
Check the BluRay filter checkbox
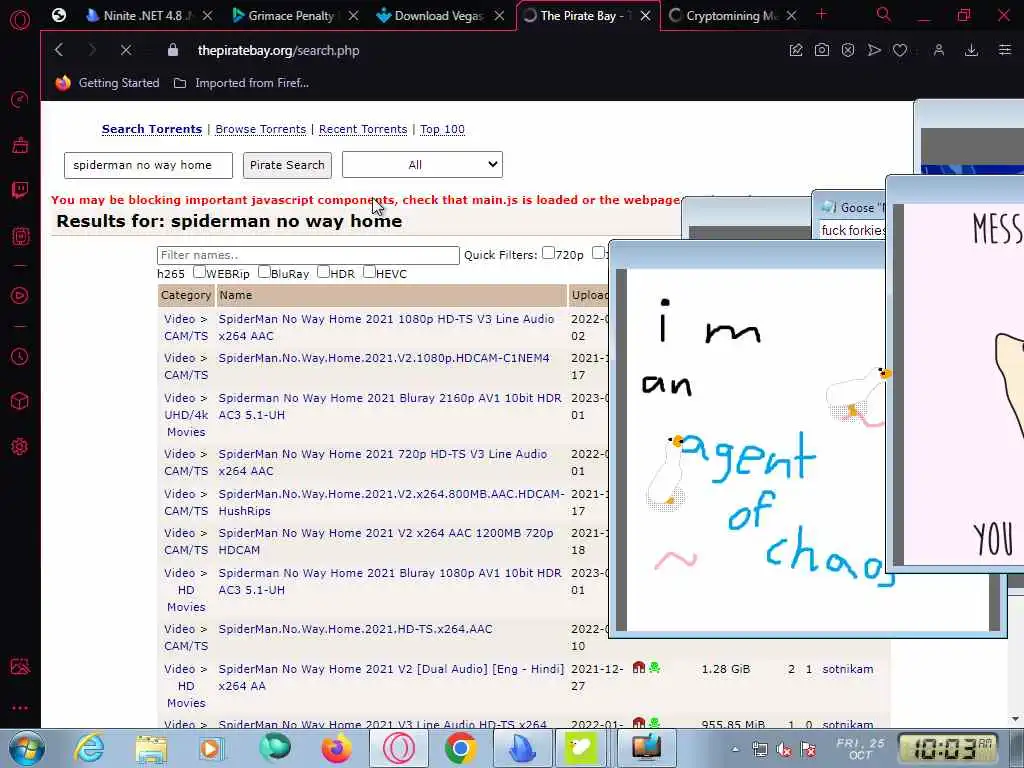click(x=264, y=272)
